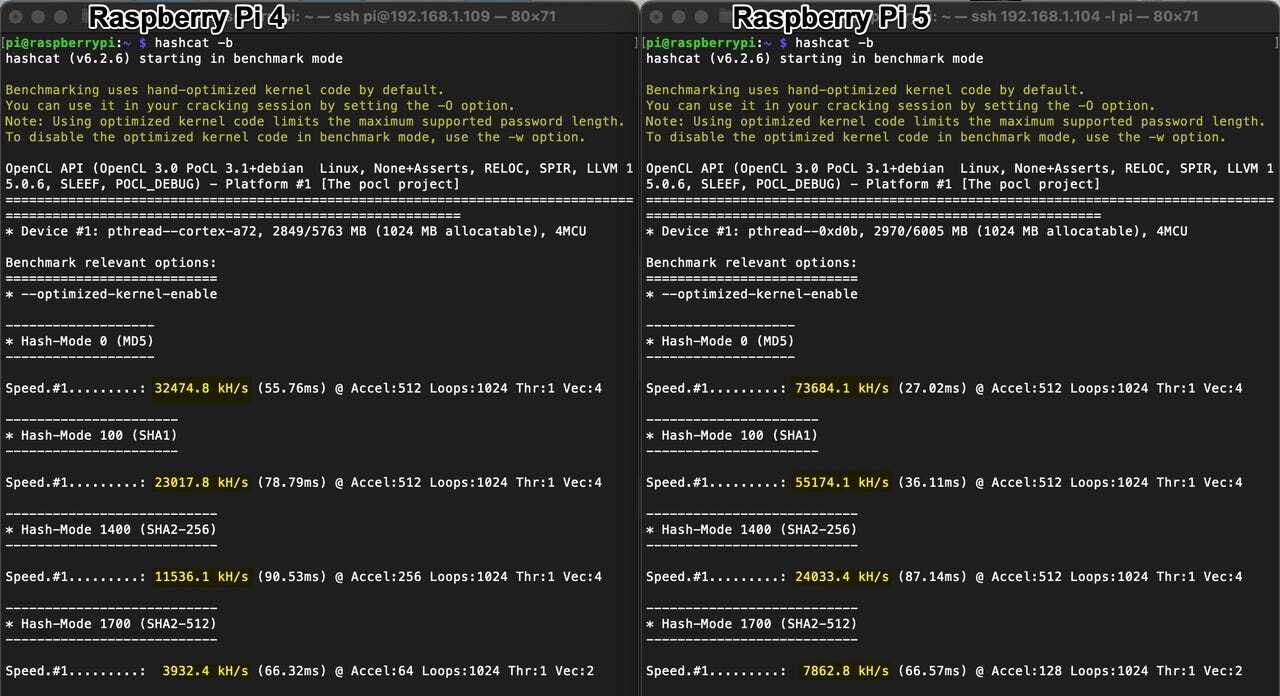Click the '0xd0b' Device #1 line

(x=917, y=231)
